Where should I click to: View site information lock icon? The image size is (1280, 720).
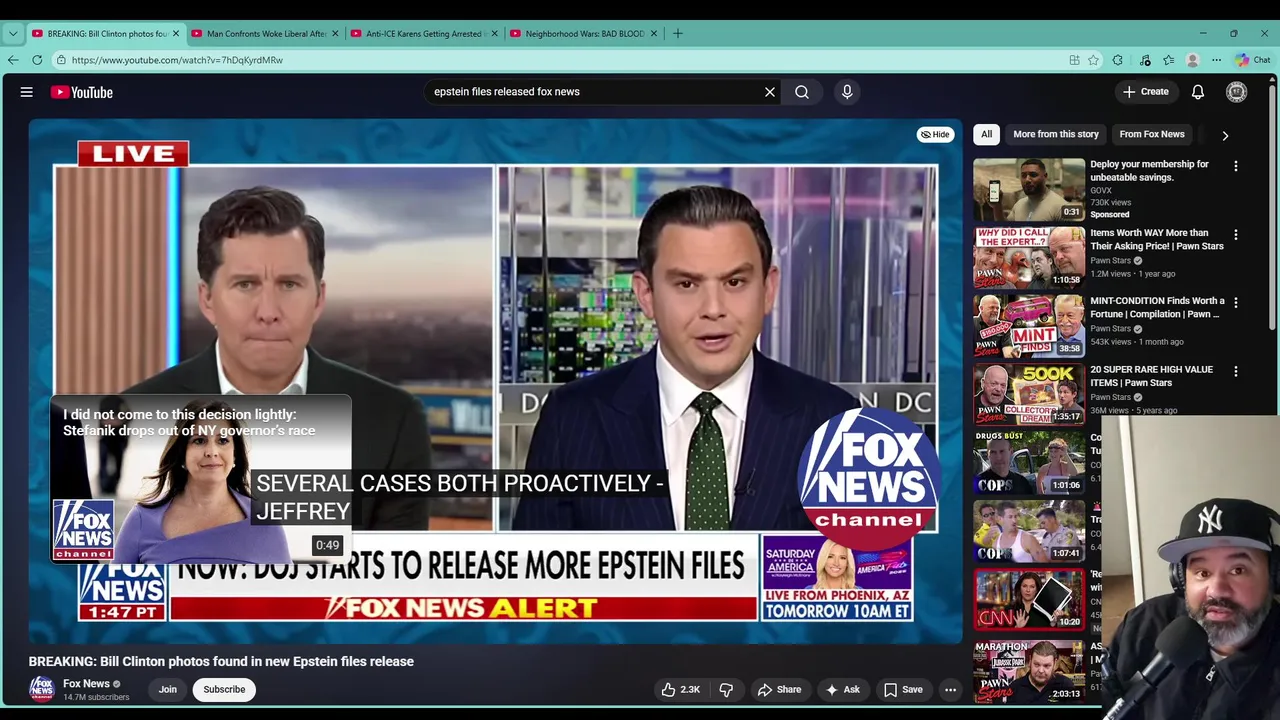pos(60,60)
